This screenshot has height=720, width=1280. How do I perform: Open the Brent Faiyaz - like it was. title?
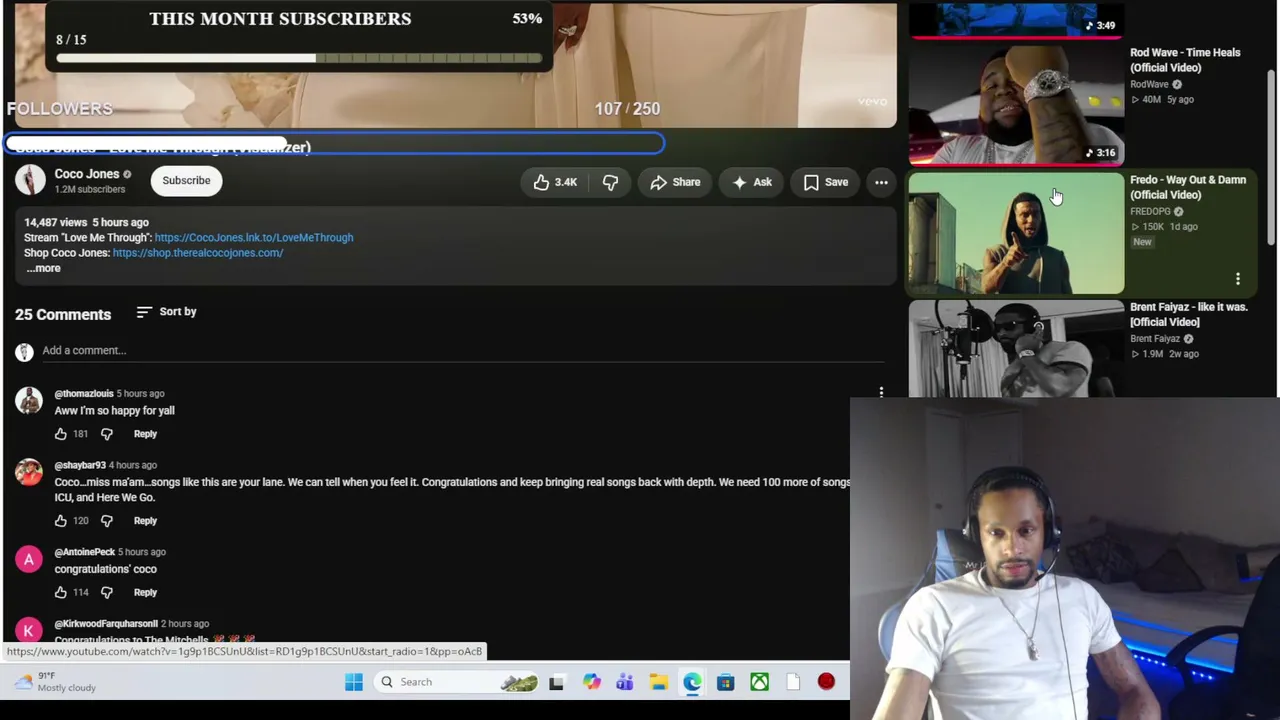pyautogui.click(x=1189, y=314)
